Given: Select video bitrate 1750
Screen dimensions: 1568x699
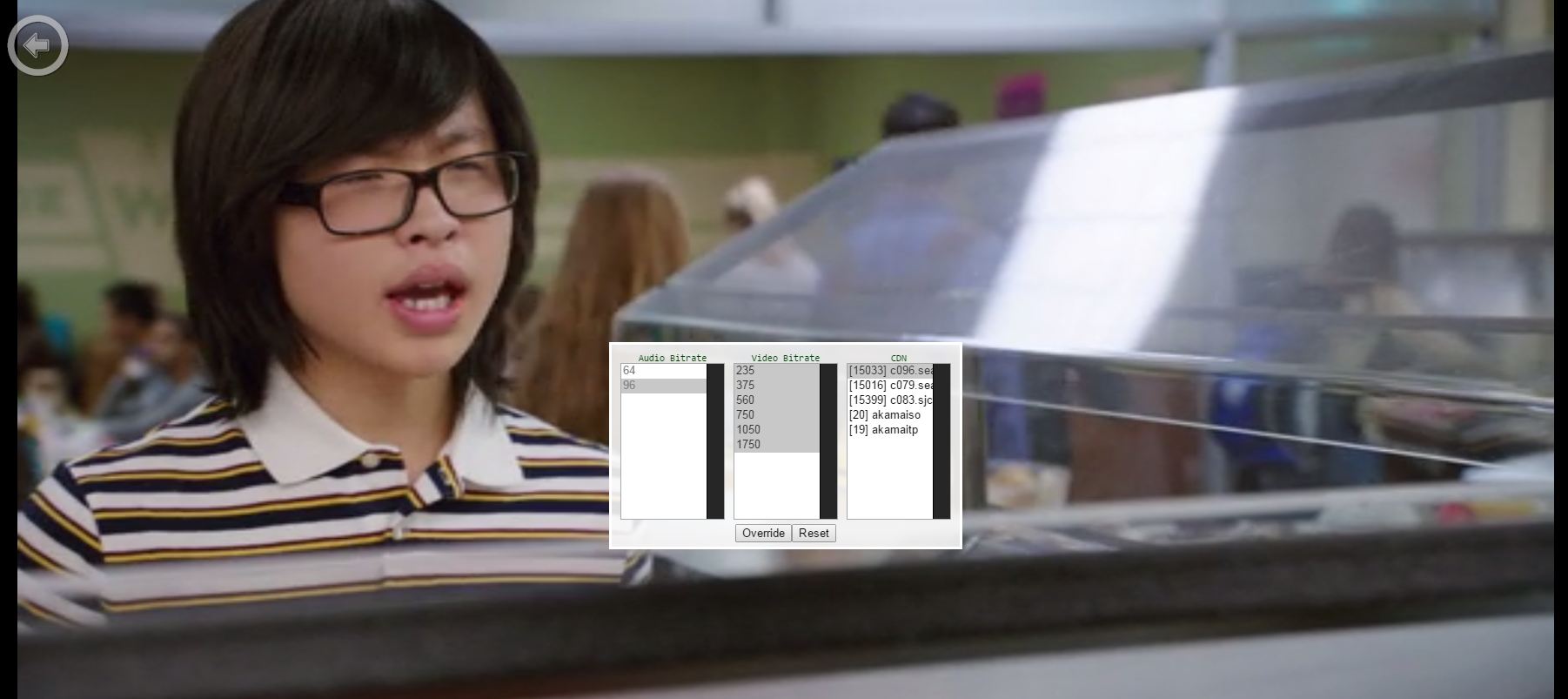Looking at the screenshot, I should 777,445.
